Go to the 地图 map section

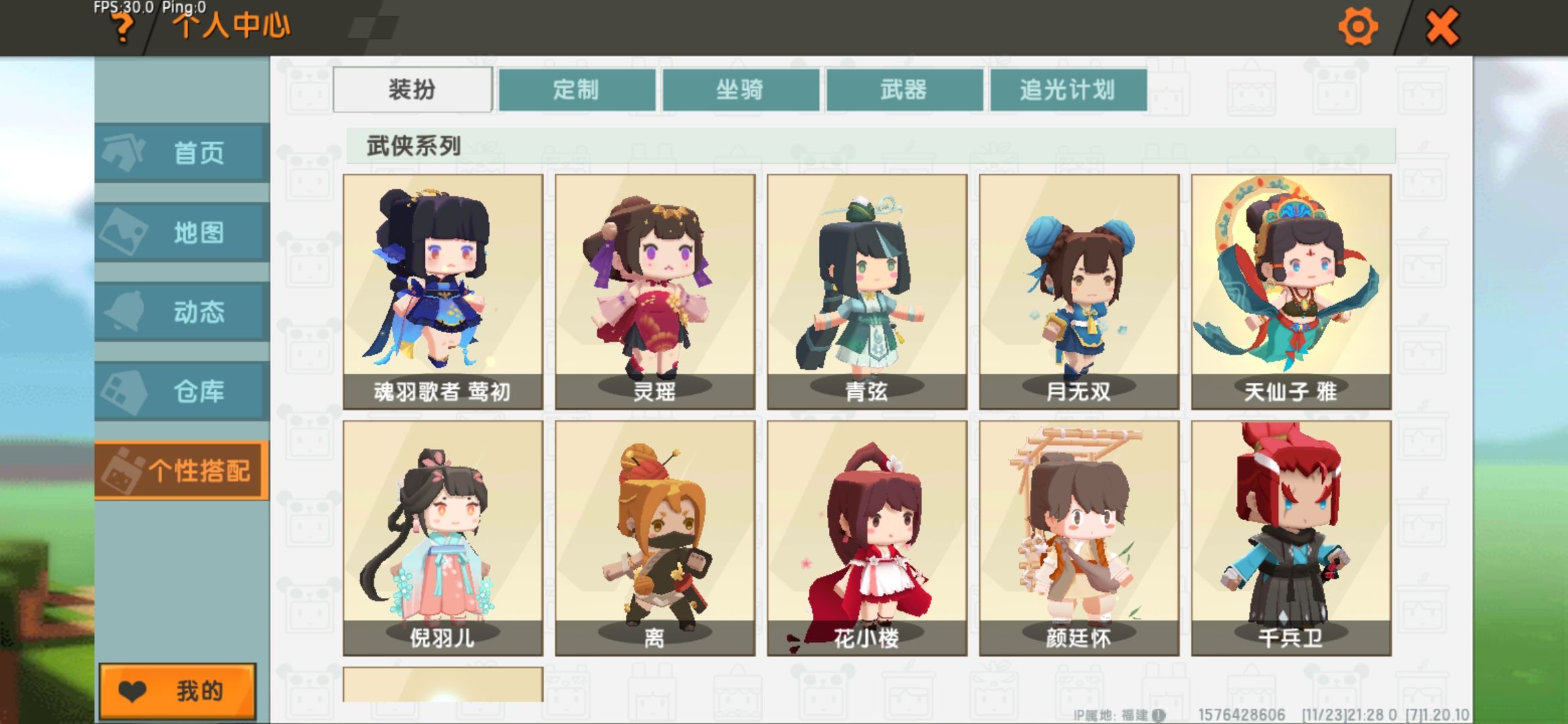tap(182, 233)
